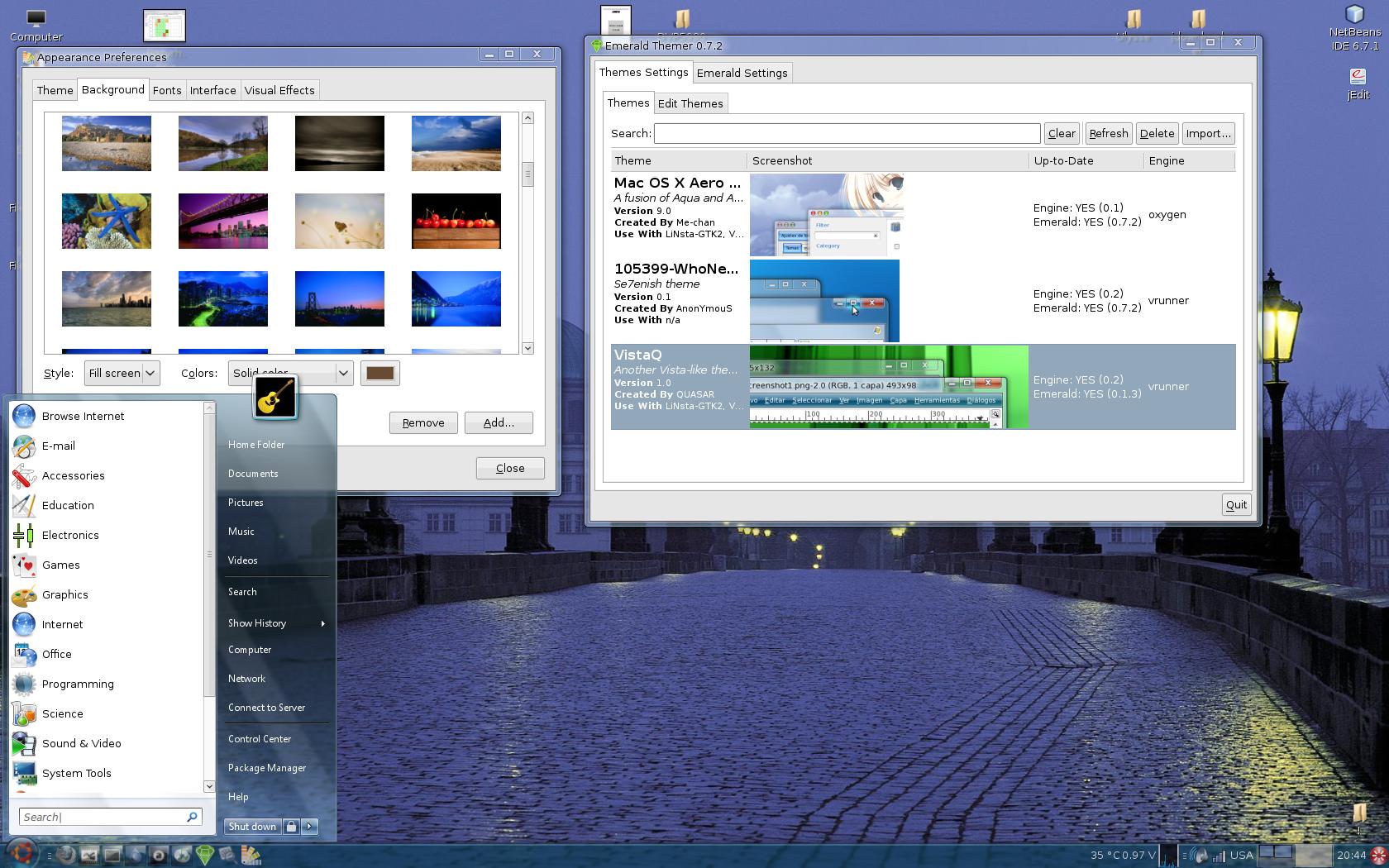Image resolution: width=1389 pixels, height=868 pixels.
Task: Open the Edit Themes tab
Action: (x=690, y=103)
